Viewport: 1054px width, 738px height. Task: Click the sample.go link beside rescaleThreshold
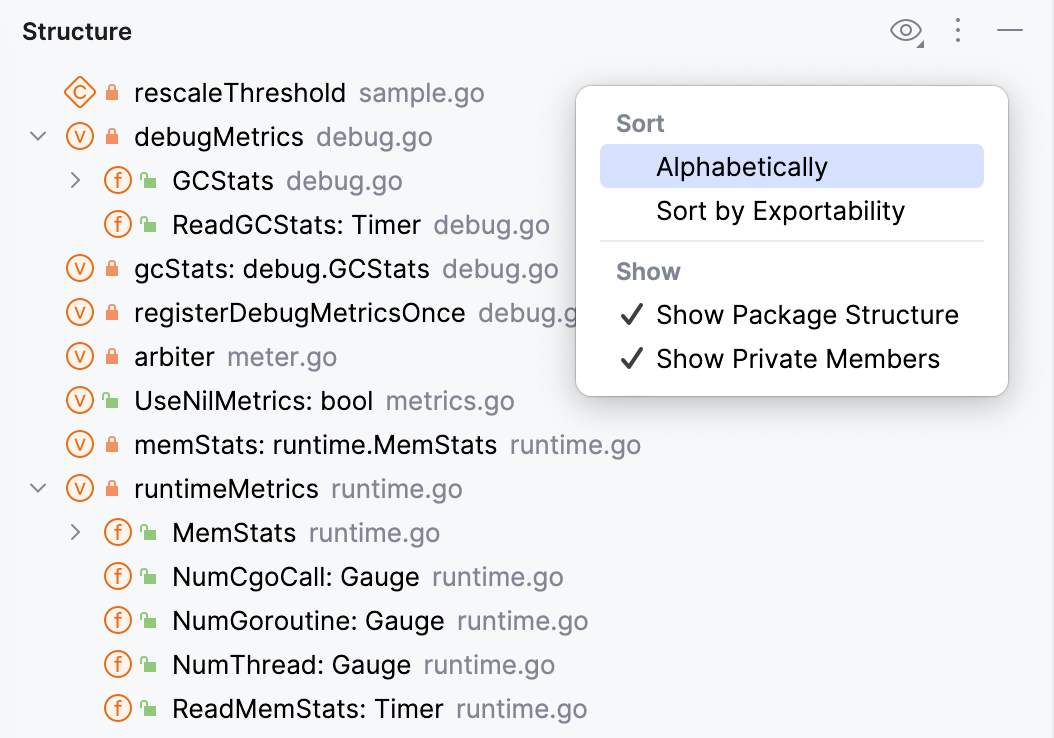click(421, 92)
